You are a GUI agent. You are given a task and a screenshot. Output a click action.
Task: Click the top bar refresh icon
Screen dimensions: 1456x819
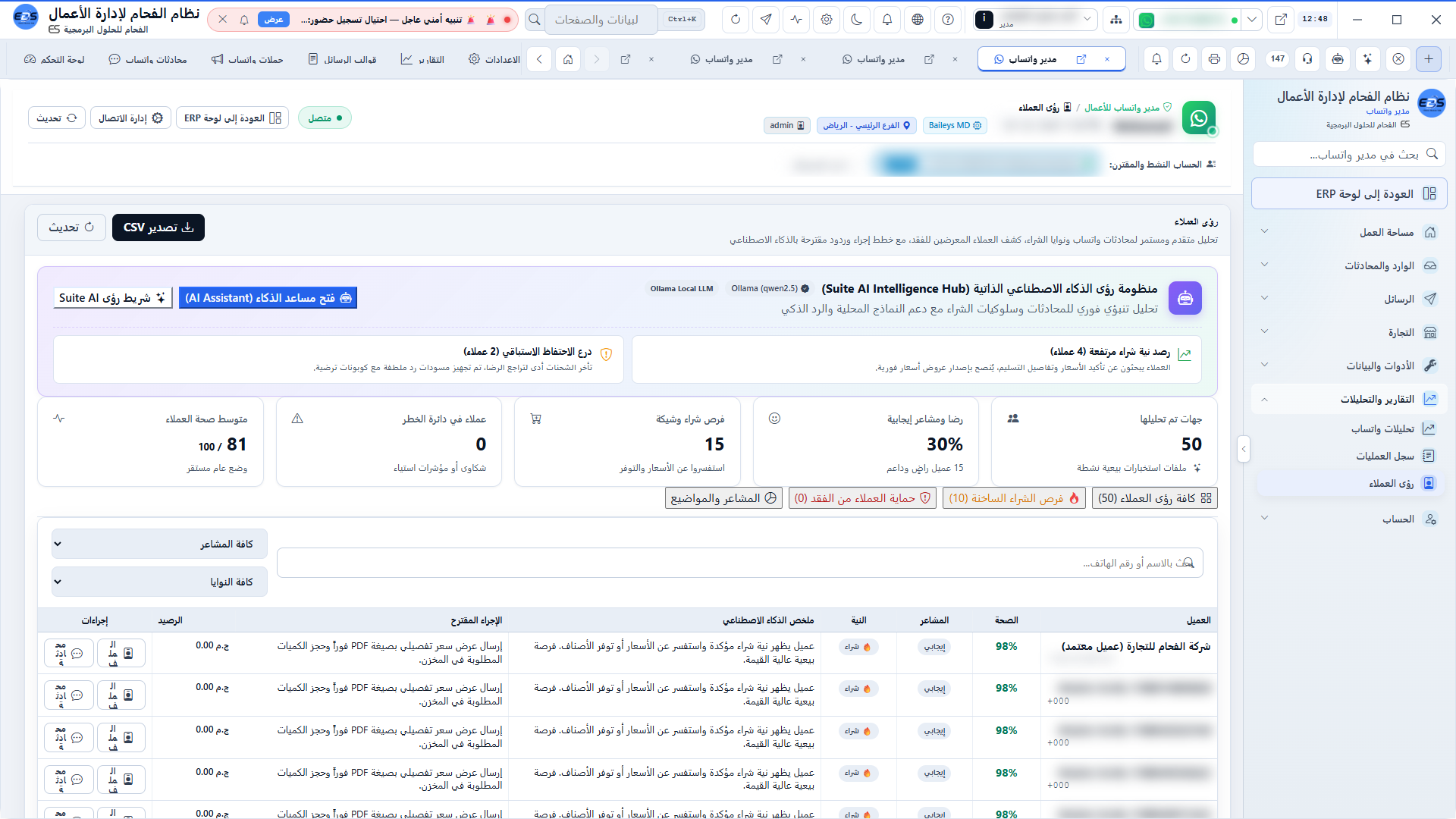point(736,20)
